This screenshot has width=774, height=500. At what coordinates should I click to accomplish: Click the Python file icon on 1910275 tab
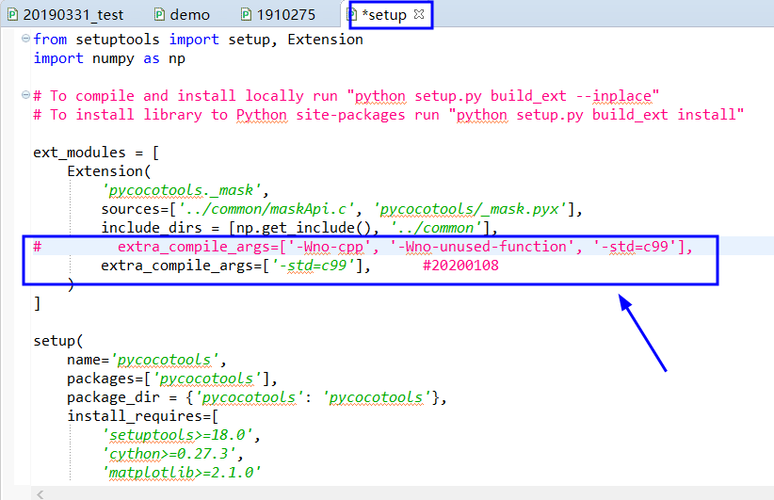click(x=246, y=15)
